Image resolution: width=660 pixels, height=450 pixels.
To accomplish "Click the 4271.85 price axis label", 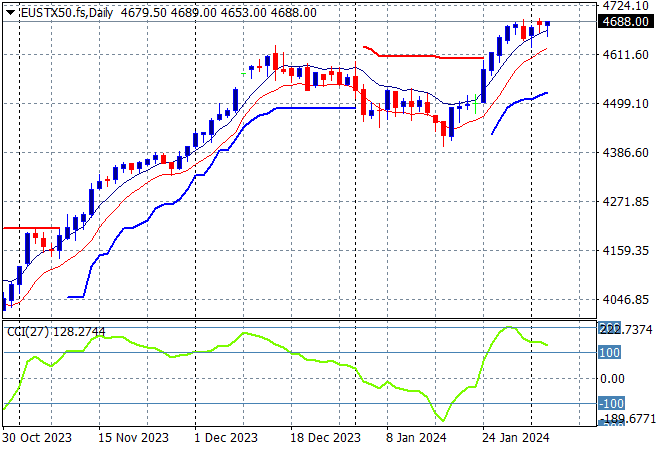I will [x=626, y=201].
